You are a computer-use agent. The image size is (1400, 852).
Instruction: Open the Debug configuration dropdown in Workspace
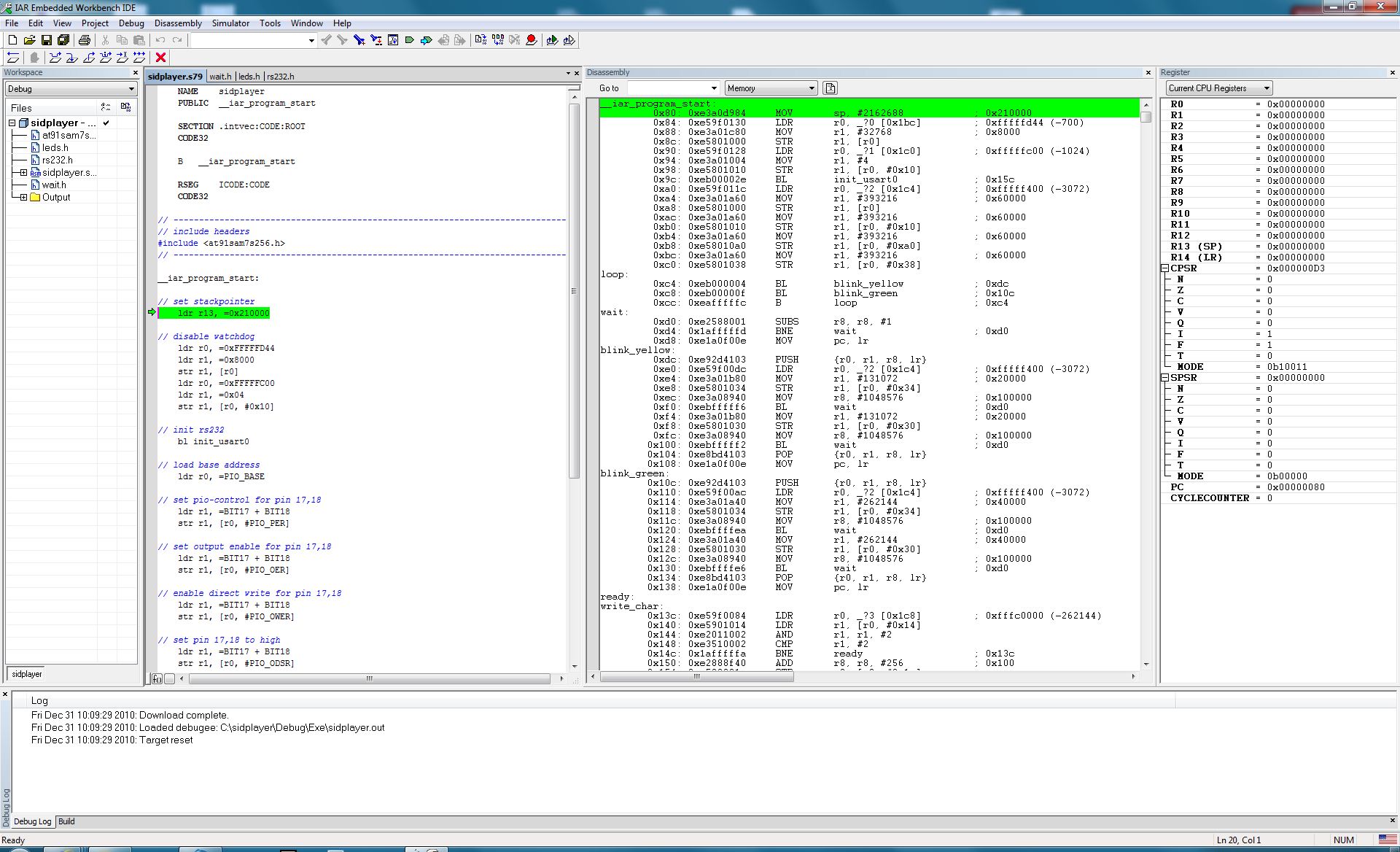[71, 89]
